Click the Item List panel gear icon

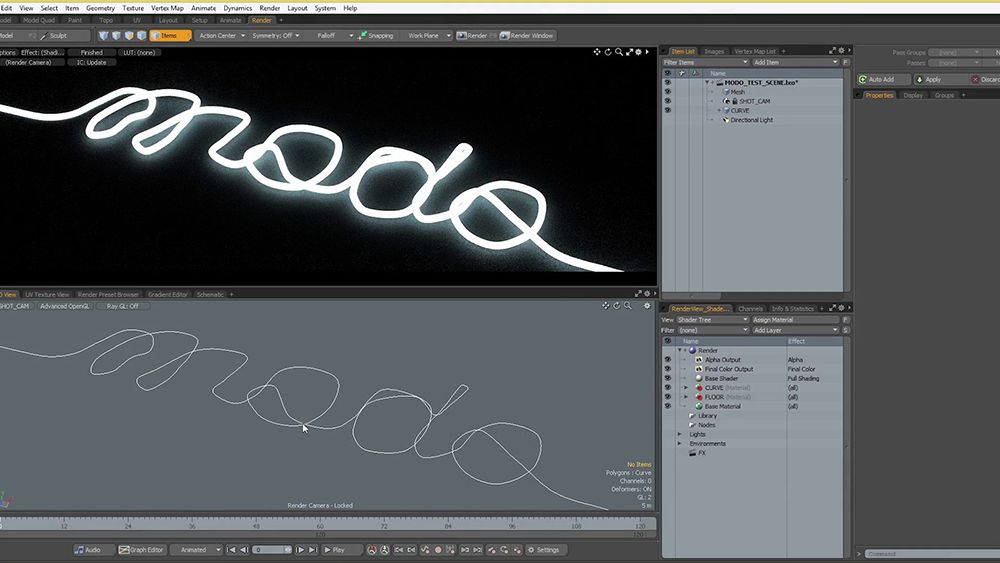[x=841, y=50]
